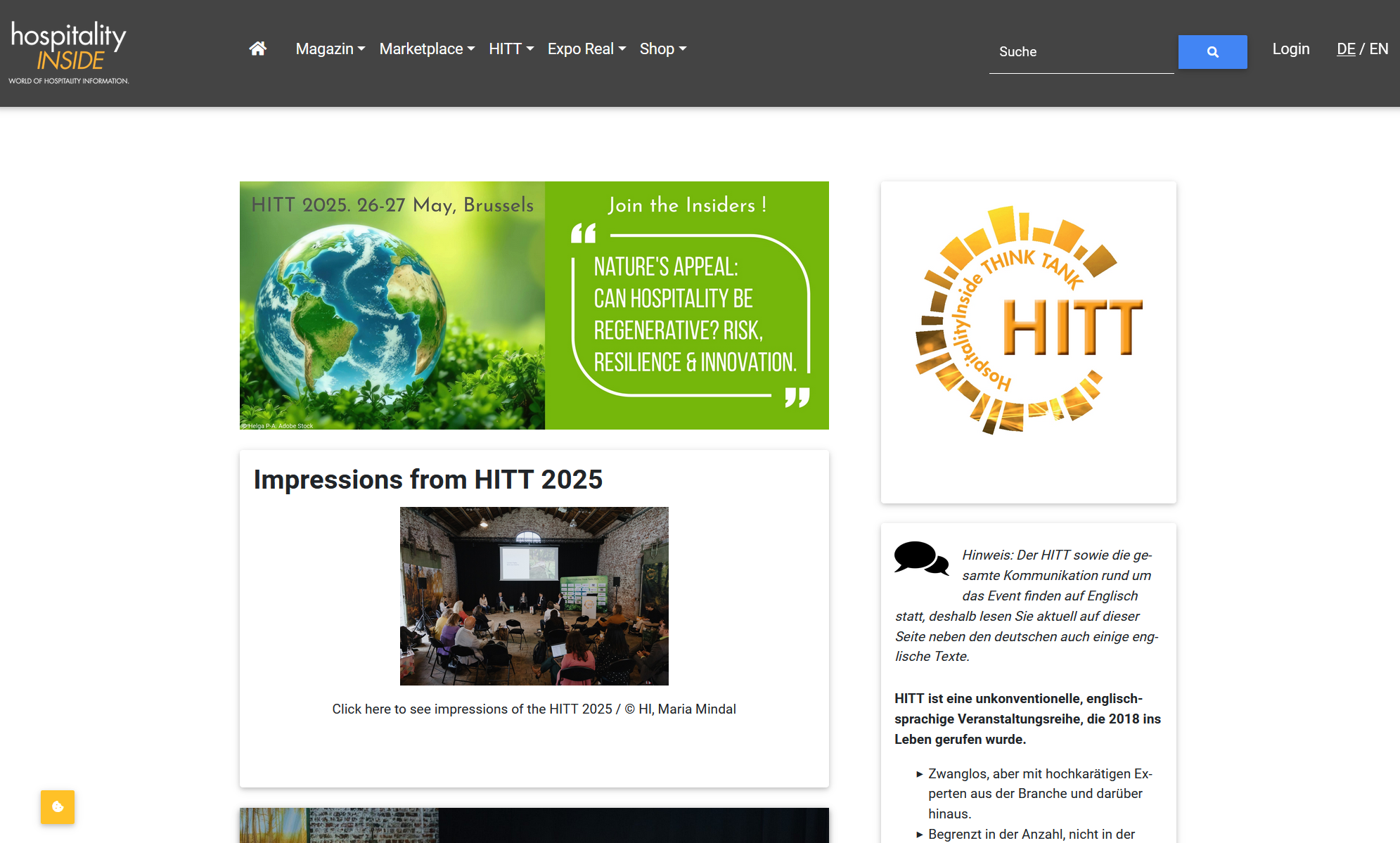Viewport: 1400px width, 843px height.
Task: Click the 'Impressions from HITT 2025' heading
Action: click(x=428, y=480)
